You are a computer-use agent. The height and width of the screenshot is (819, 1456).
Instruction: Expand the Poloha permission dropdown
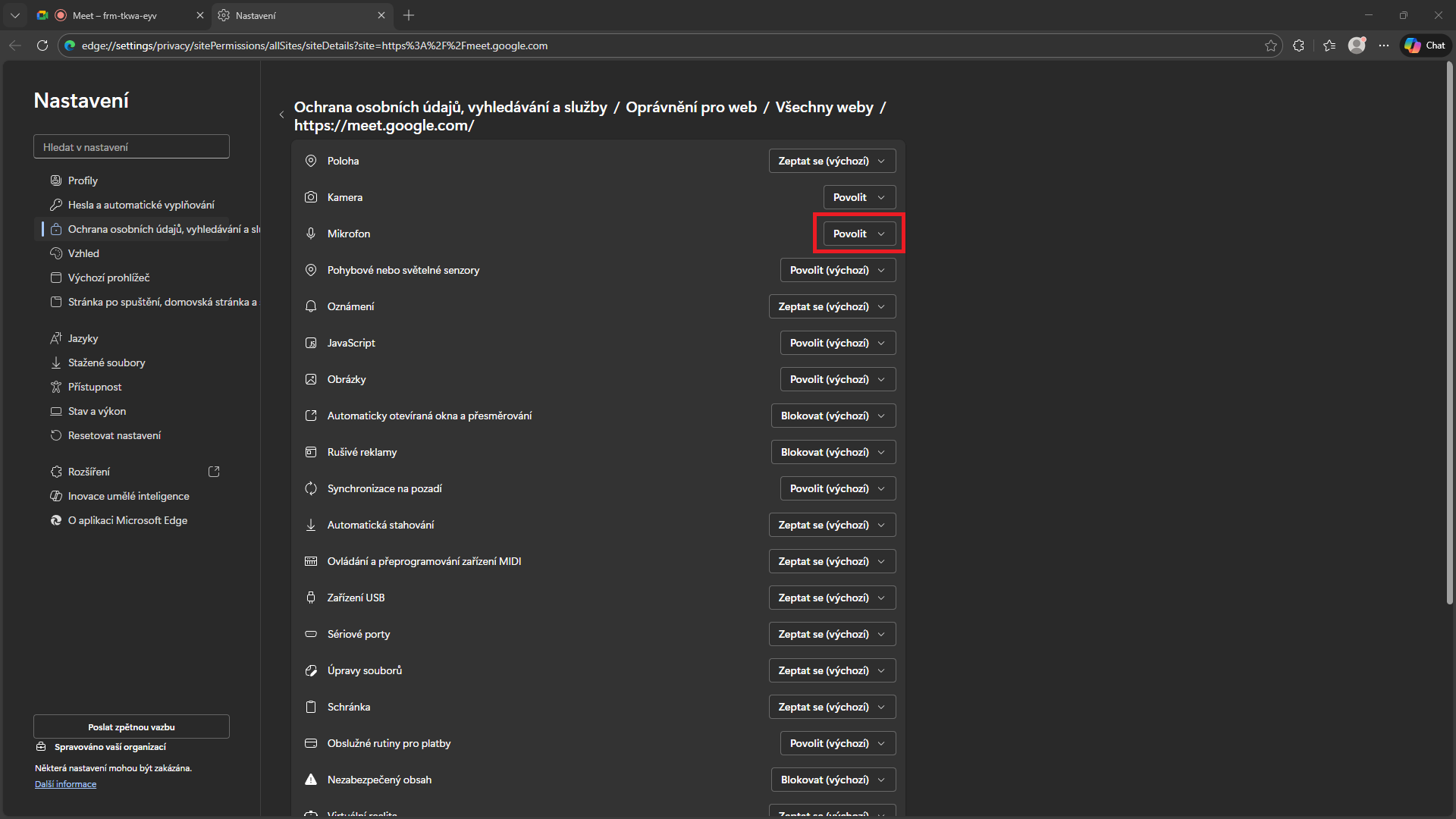click(x=832, y=161)
